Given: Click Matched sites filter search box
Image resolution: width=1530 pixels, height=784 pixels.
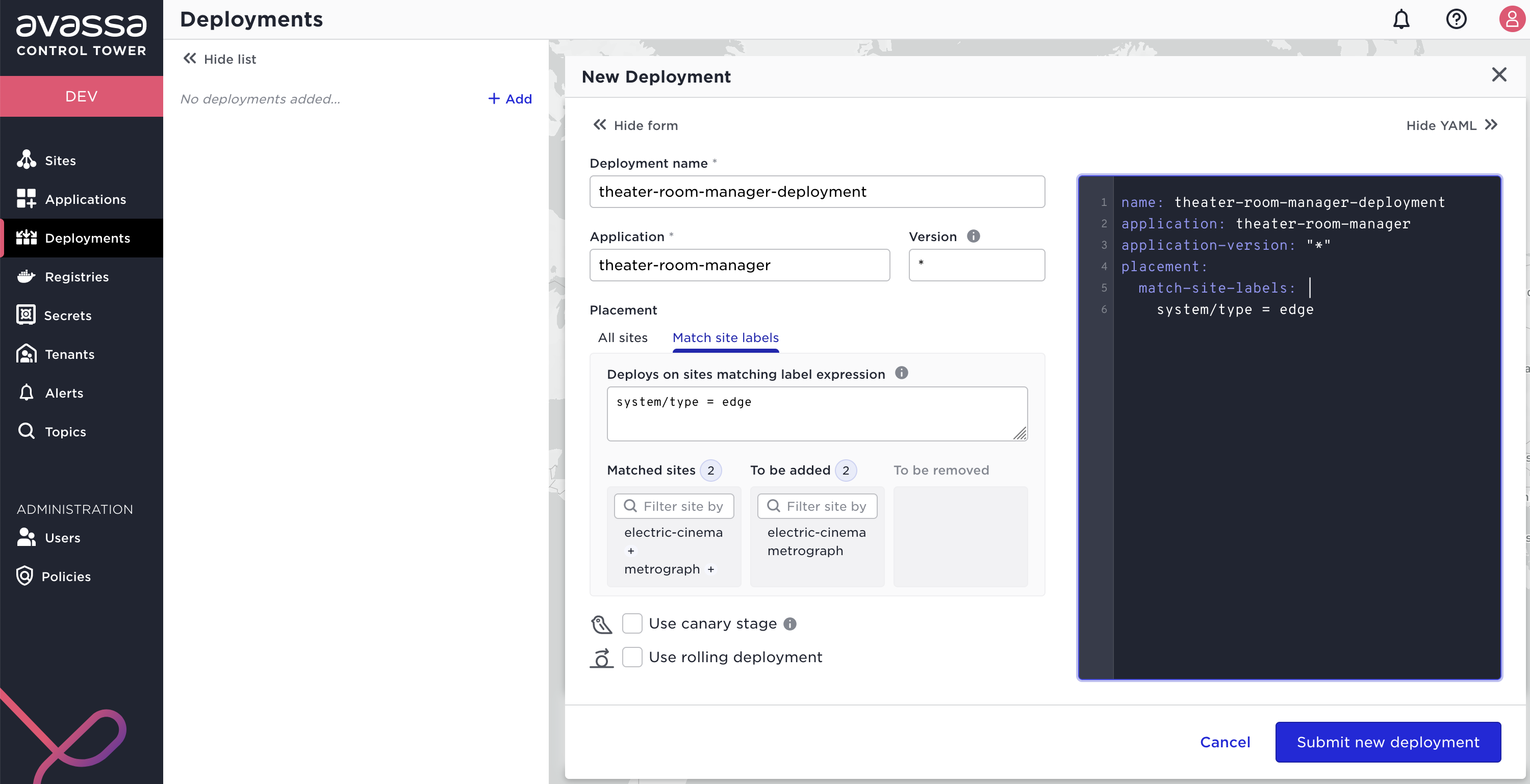Looking at the screenshot, I should pos(674,506).
